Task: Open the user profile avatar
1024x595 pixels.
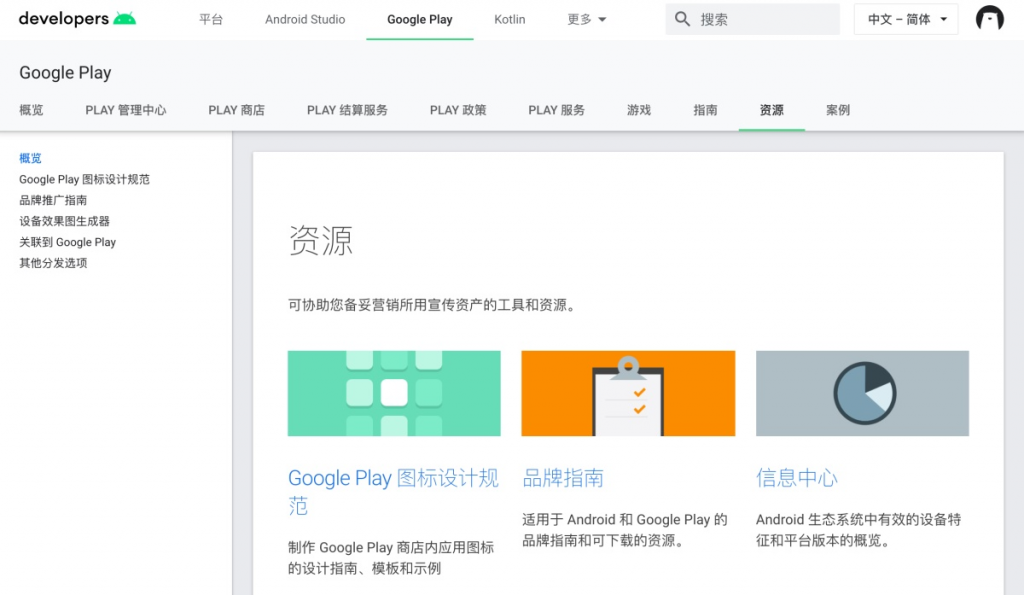Action: (989, 19)
